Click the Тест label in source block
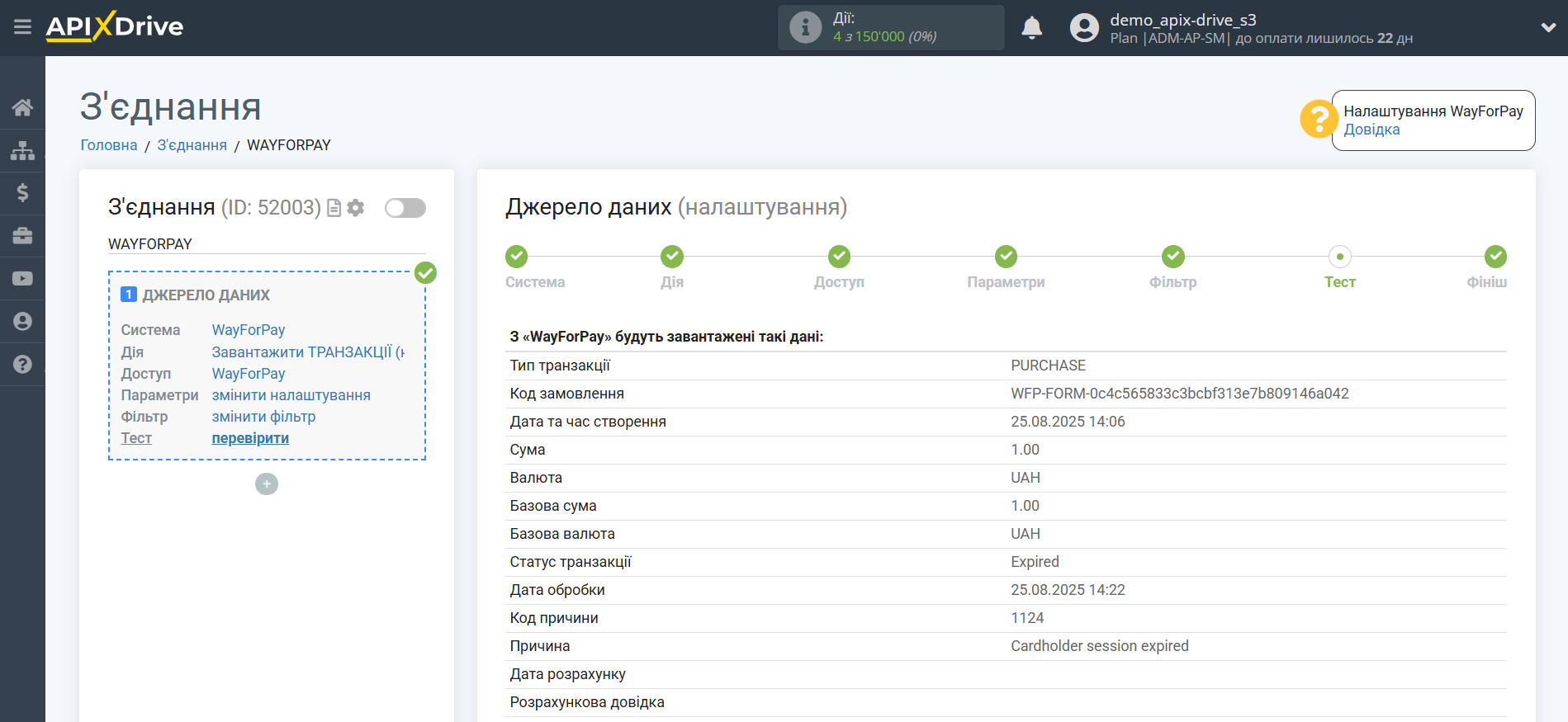Screen dimensions: 1568x722 point(136,438)
